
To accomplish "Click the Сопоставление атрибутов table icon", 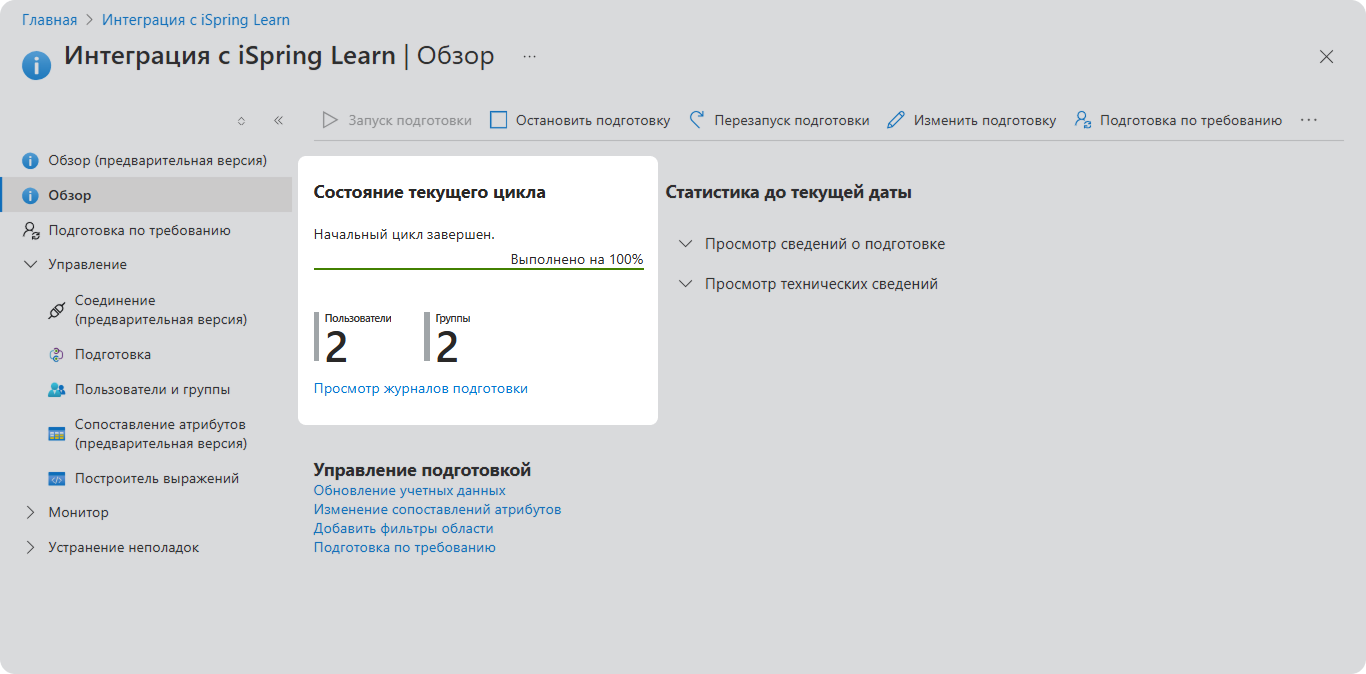I will tap(56, 434).
